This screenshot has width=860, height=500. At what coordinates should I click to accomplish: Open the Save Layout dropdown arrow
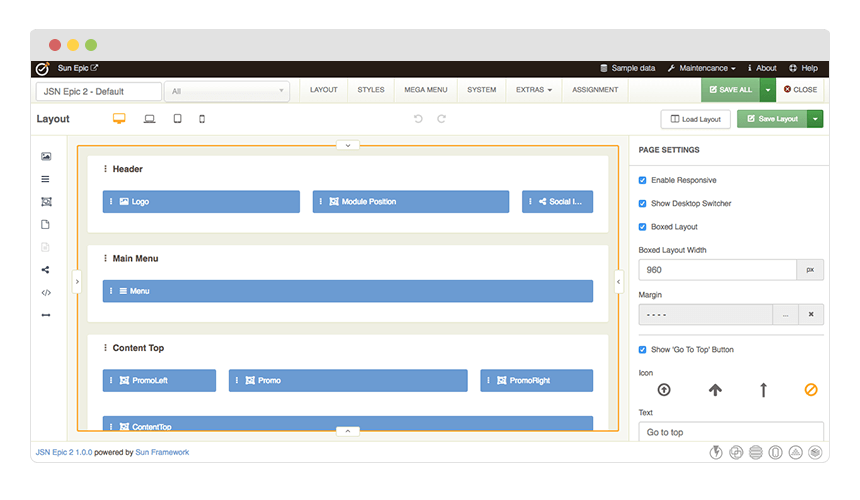pos(816,119)
